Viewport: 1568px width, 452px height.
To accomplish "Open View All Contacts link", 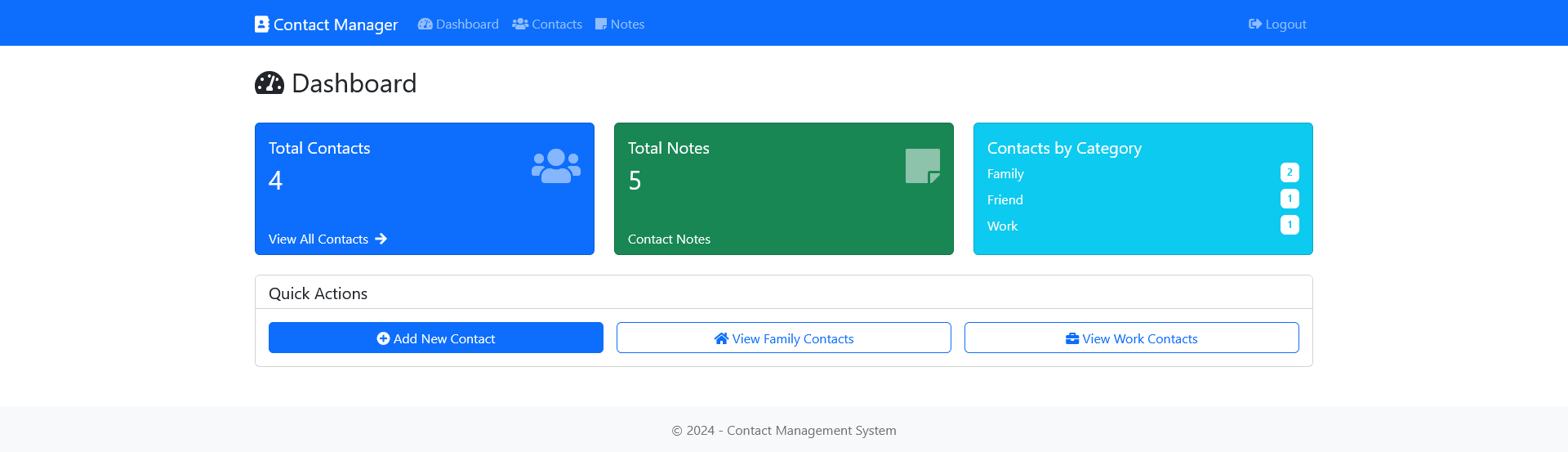I will (x=327, y=239).
